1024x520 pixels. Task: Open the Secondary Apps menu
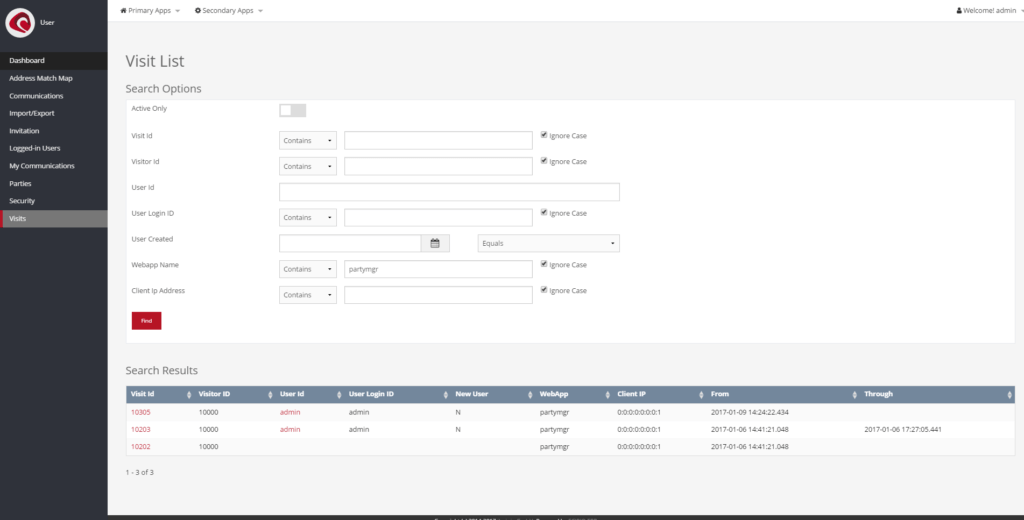[228, 10]
